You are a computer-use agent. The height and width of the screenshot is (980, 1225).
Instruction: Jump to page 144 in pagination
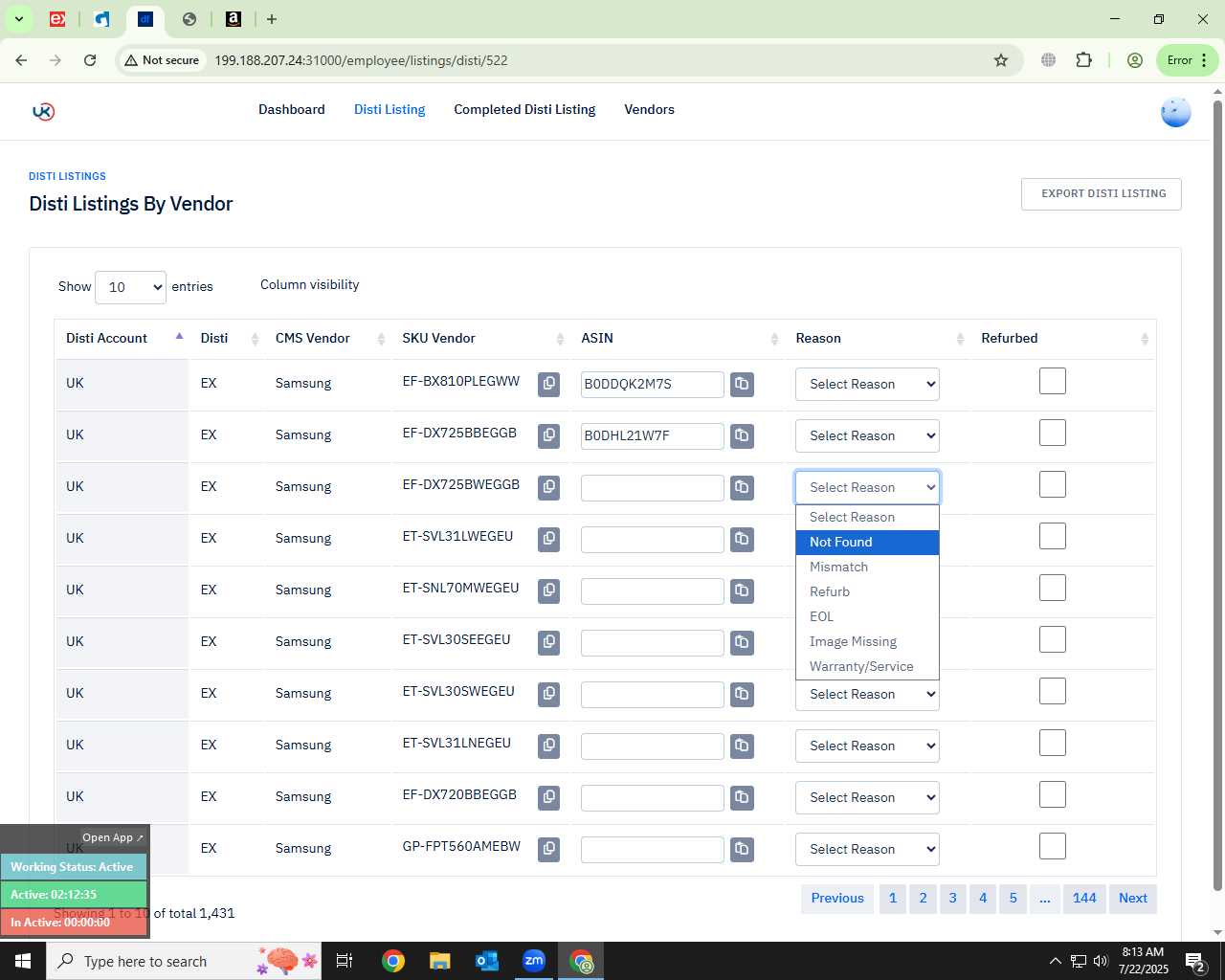coord(1084,898)
